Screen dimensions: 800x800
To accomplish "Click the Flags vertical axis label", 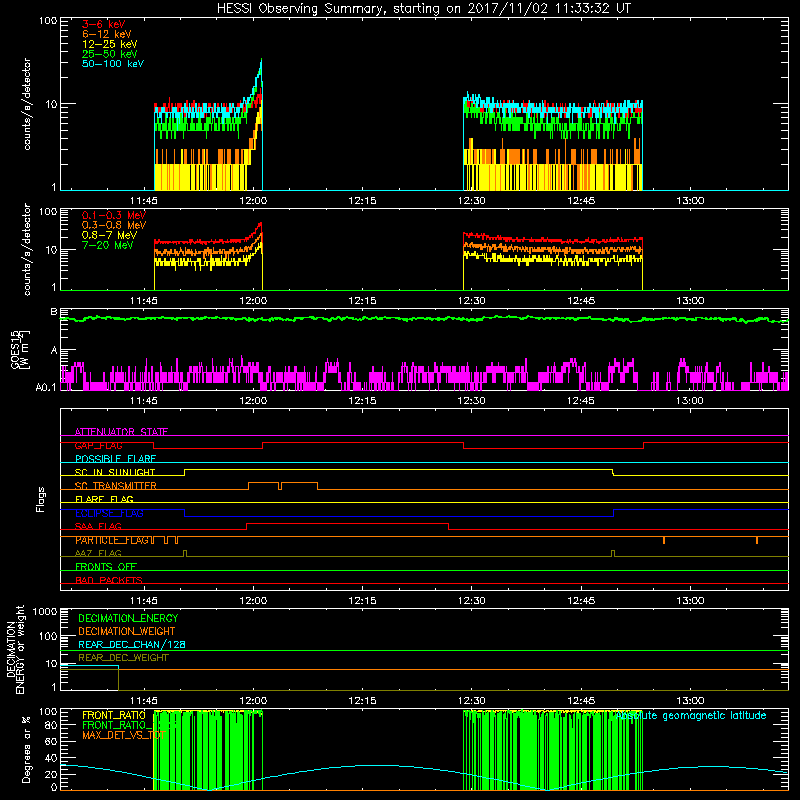I will [41, 499].
